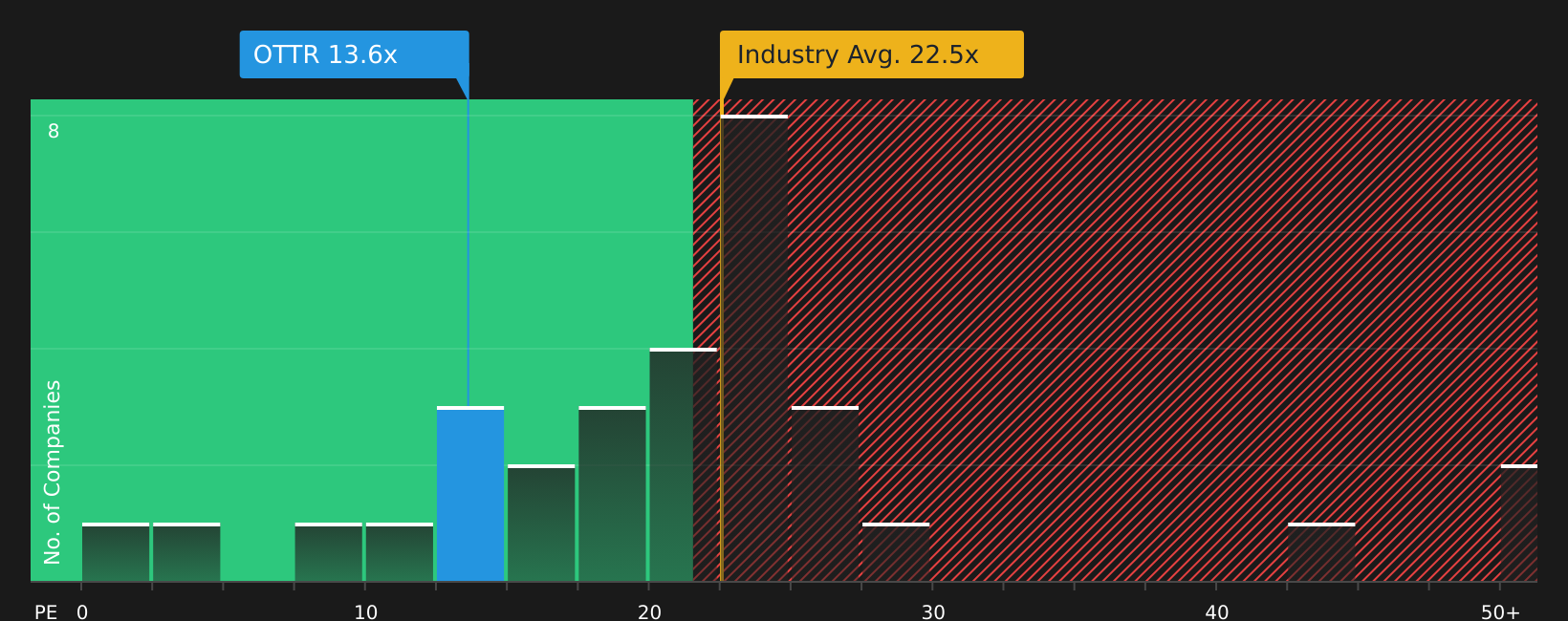Viewport: 1568px width, 621px height.
Task: Click the '8' y-axis label
Action: click(54, 132)
